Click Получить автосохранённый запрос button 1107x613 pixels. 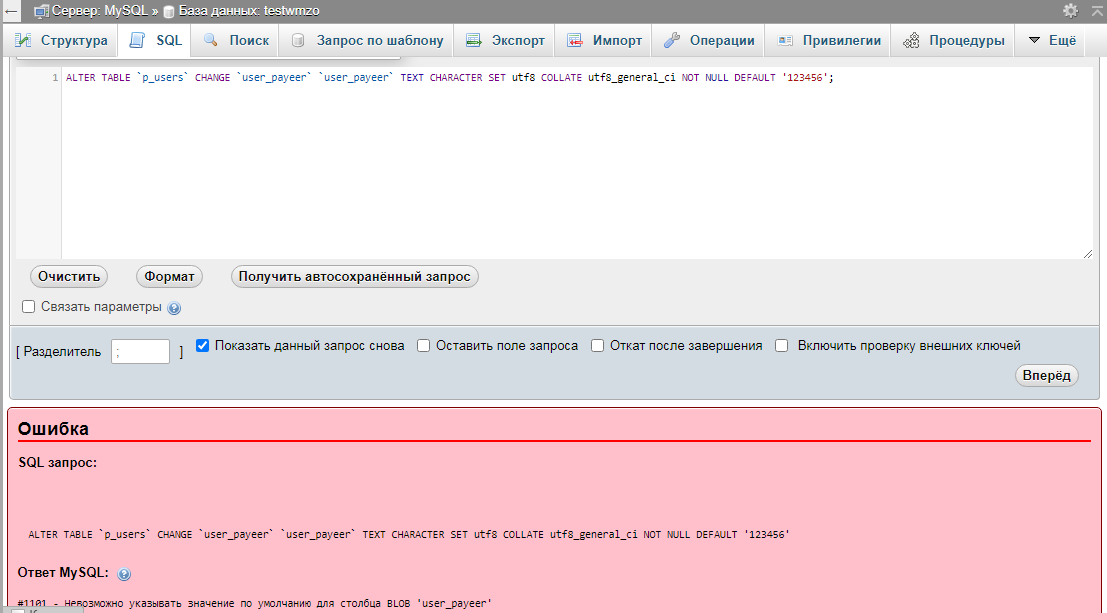[x=354, y=277]
